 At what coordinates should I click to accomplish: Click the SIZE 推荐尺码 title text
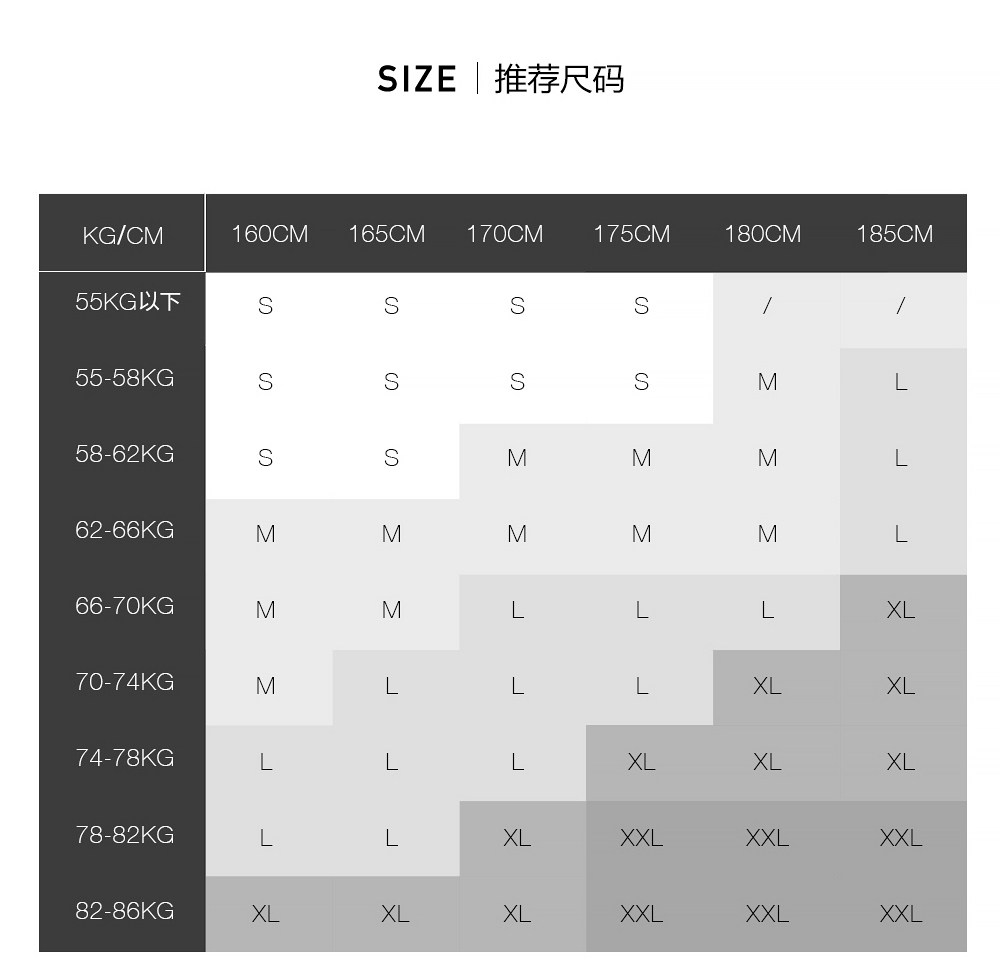[x=500, y=79]
